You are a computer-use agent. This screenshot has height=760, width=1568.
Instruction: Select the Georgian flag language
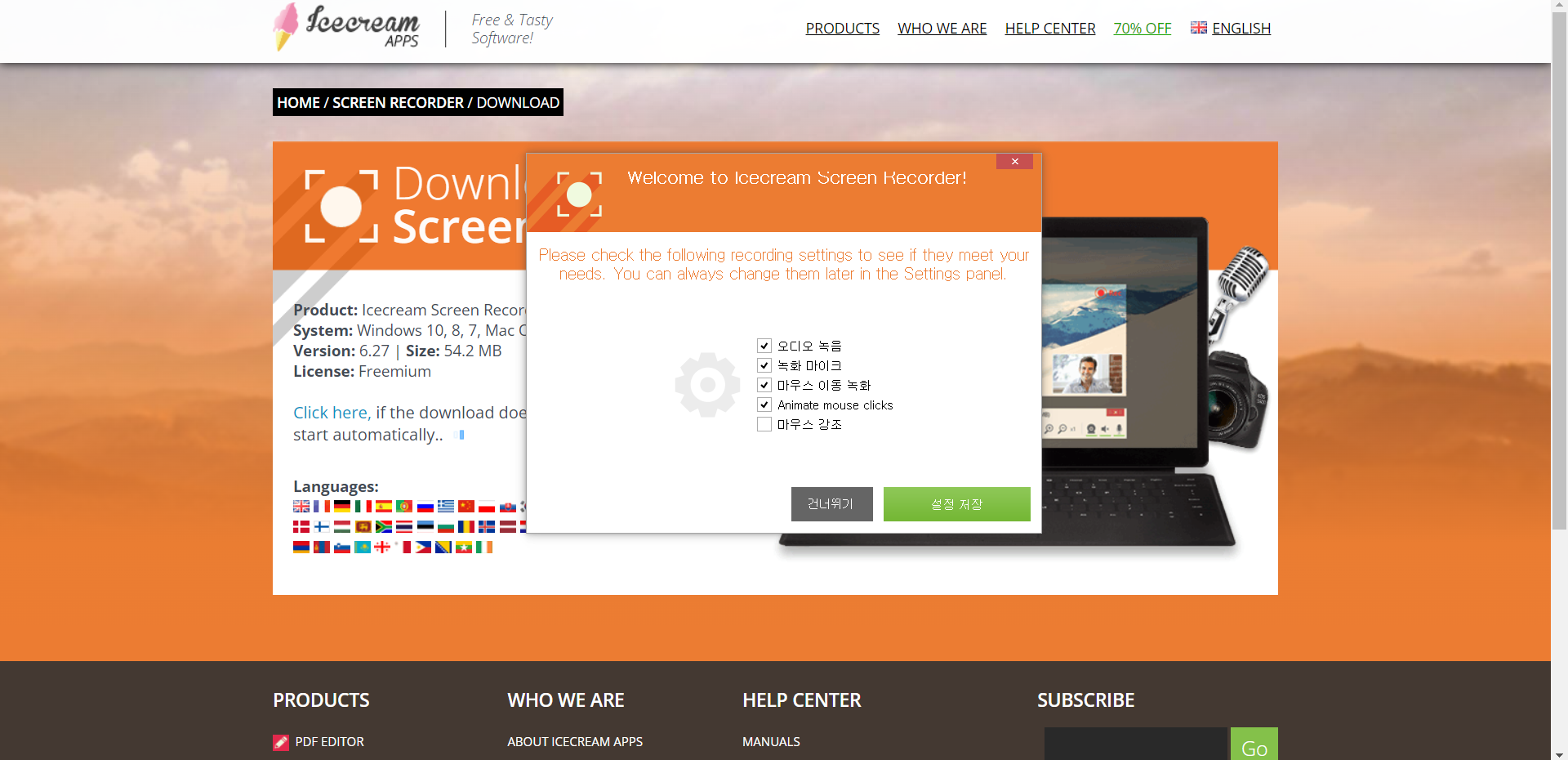pyautogui.click(x=382, y=547)
